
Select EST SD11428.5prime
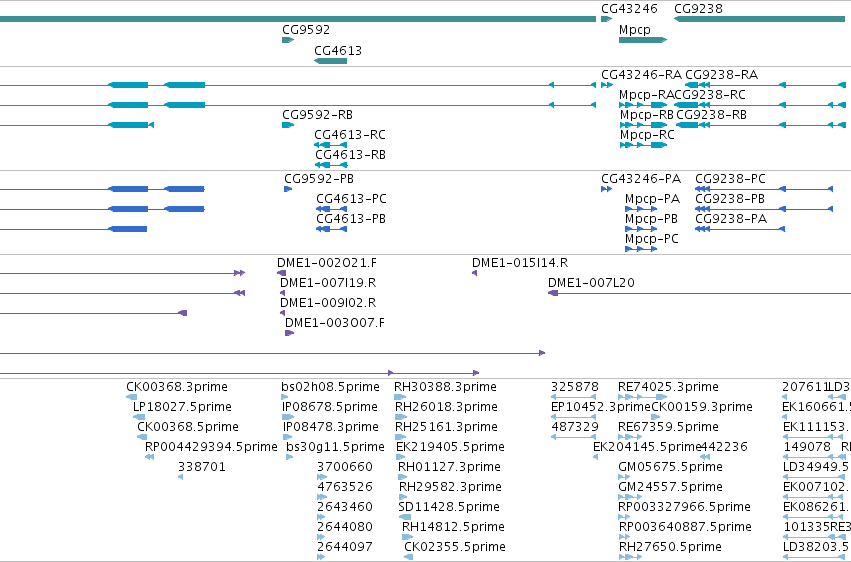[x=448, y=508]
